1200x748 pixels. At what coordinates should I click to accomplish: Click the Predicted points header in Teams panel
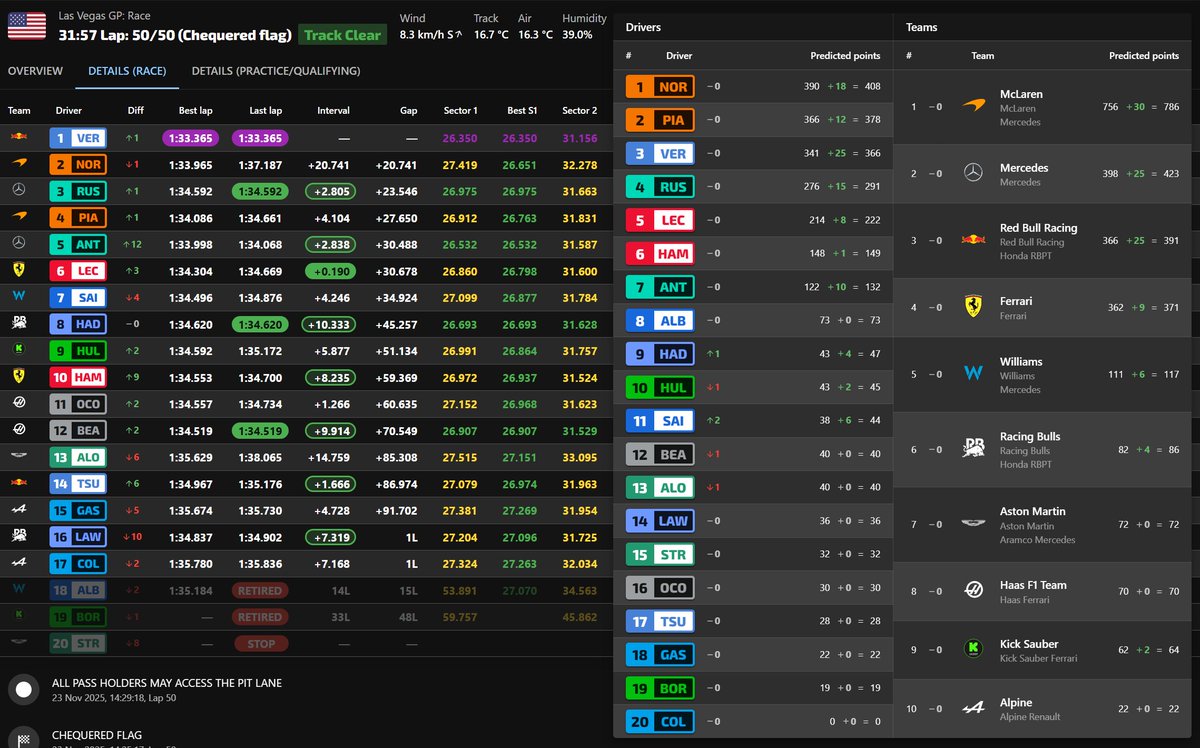click(x=1144, y=56)
